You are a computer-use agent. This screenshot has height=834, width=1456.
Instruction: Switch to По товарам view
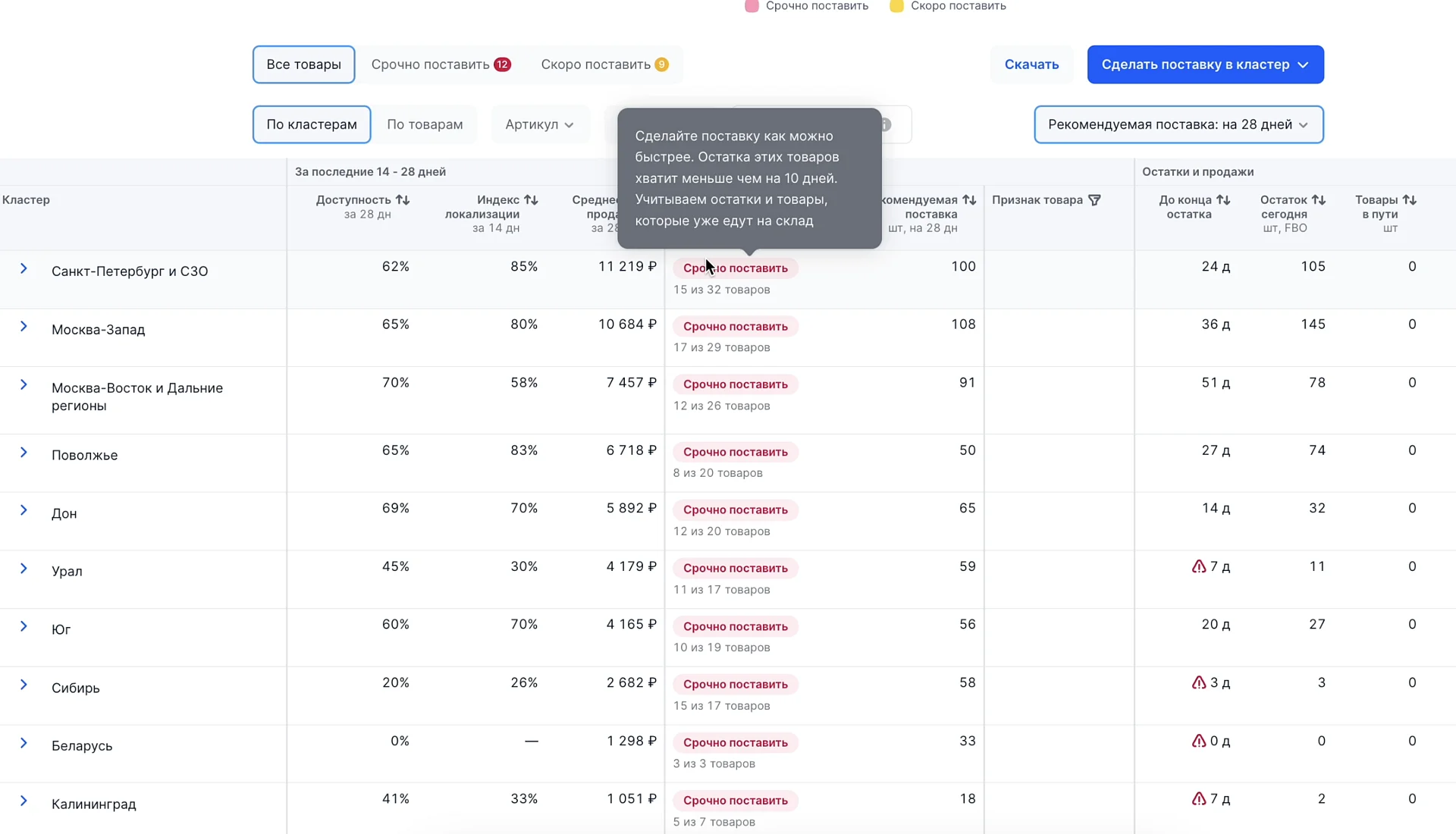425,124
